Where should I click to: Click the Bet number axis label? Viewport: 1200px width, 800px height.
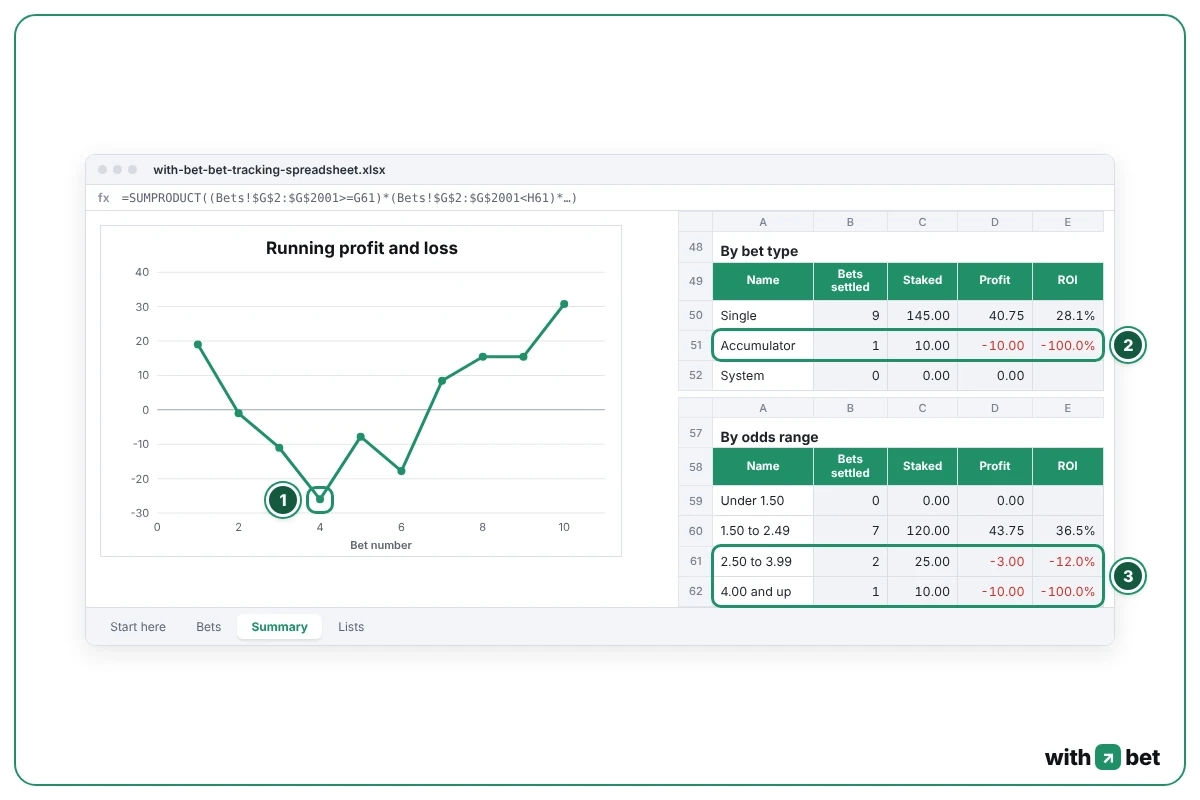click(380, 545)
